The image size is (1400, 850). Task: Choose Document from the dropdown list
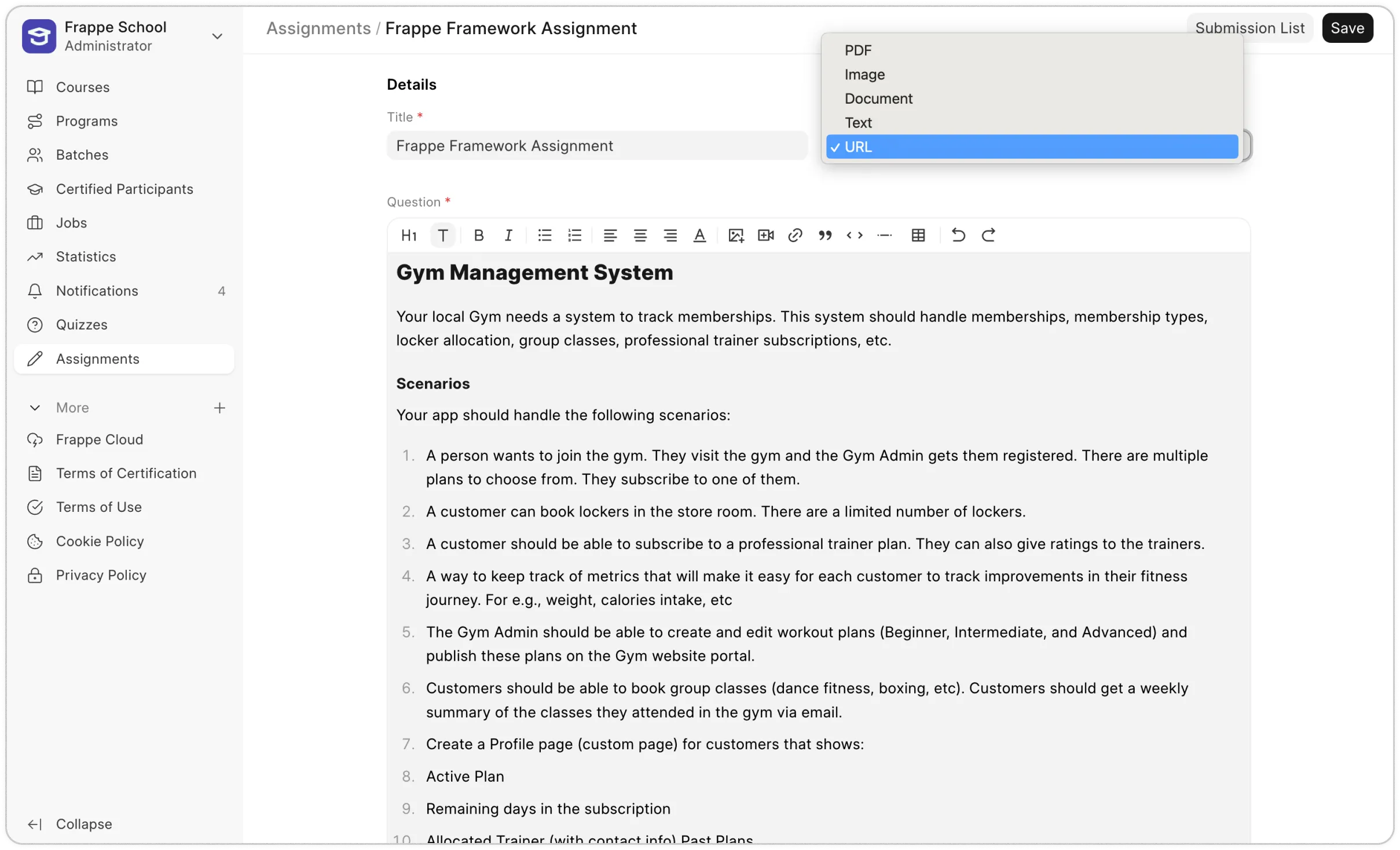point(878,98)
